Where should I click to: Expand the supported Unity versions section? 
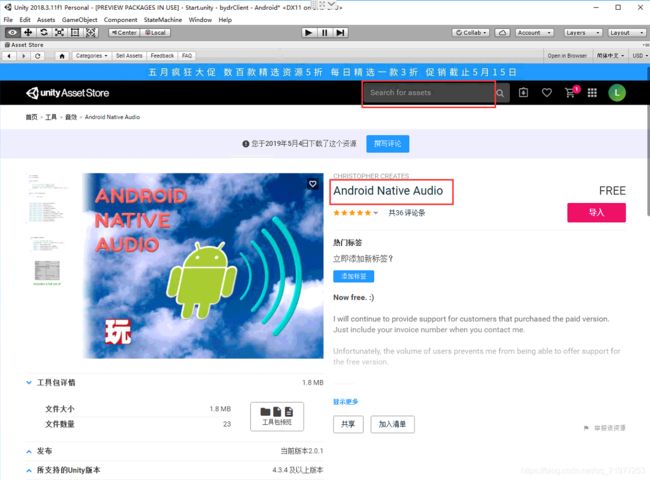coord(29,470)
